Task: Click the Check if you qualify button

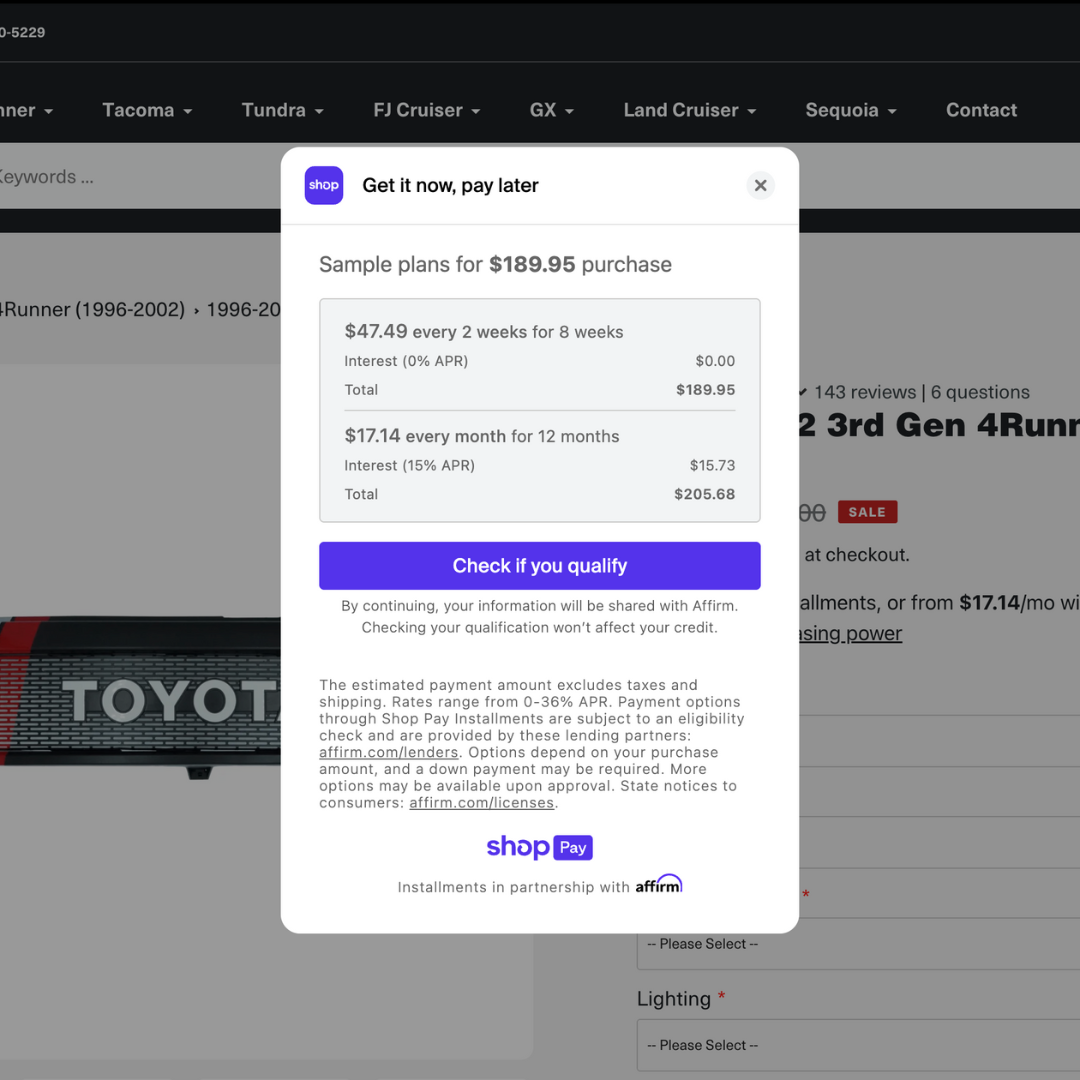Action: [539, 565]
